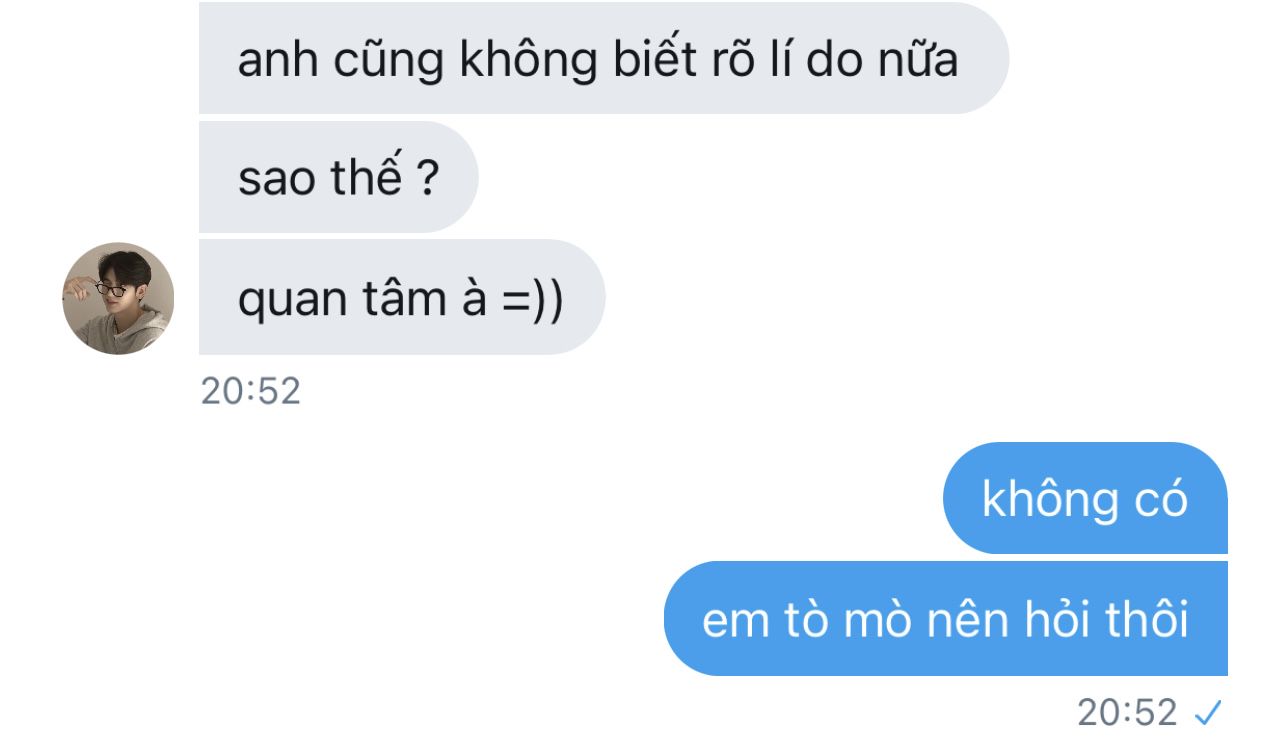
Task: Select the 'sao thế ?' message bubble
Action: tap(338, 178)
